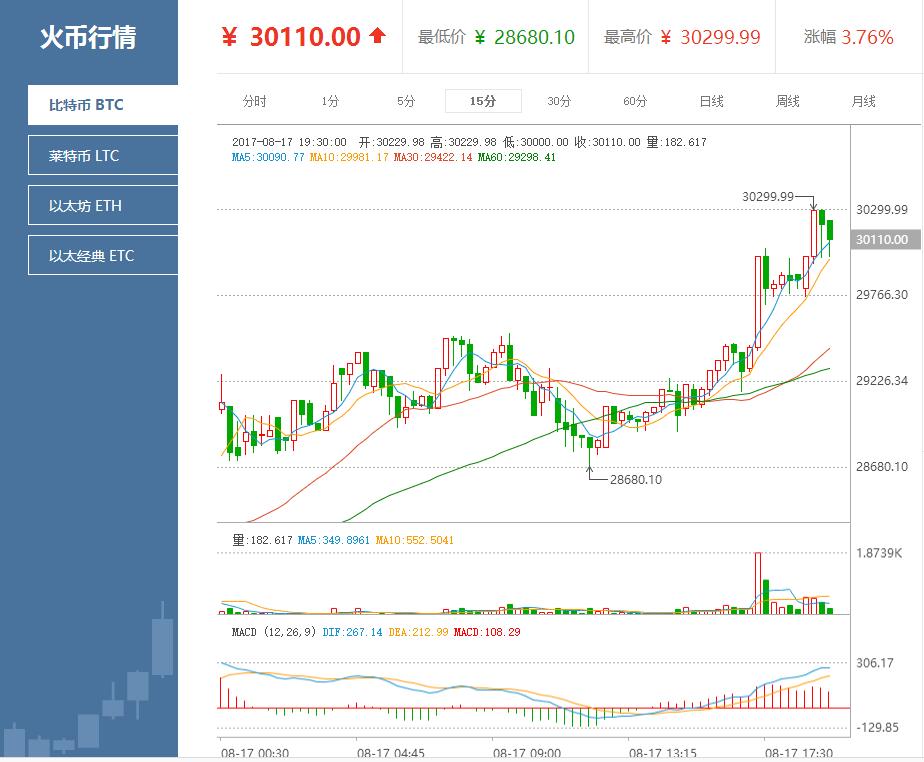Screen dimensions: 924x762
Task: Switch chart to 分时 view
Action: pos(254,101)
